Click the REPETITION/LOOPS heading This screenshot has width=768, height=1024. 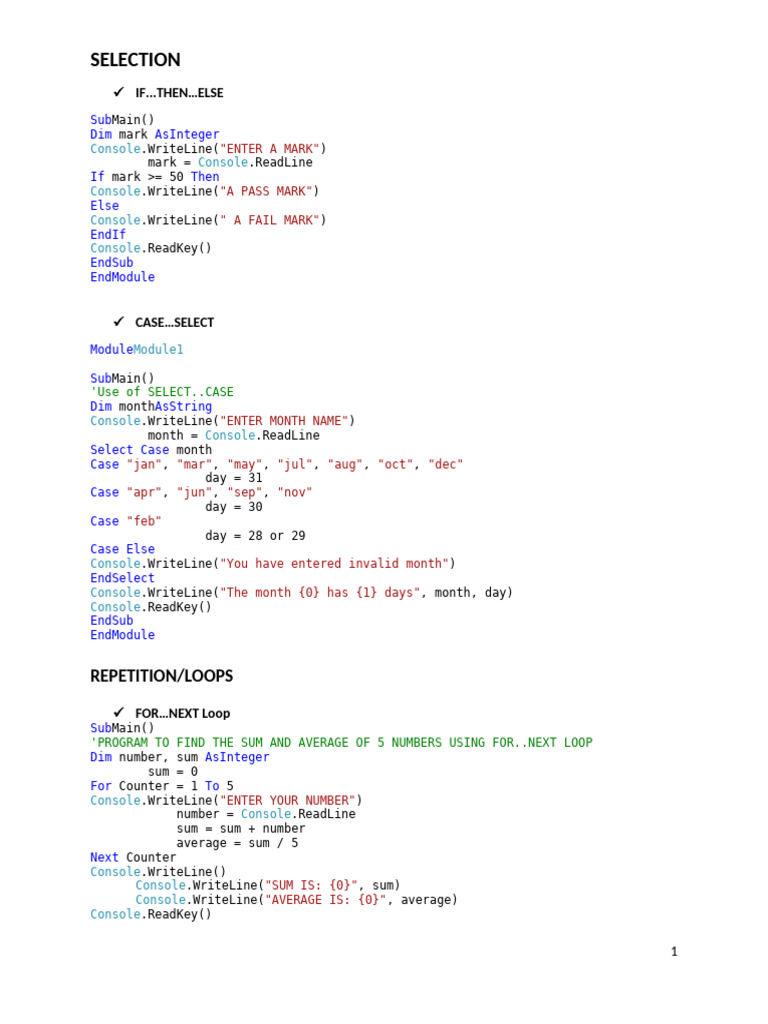(x=161, y=676)
